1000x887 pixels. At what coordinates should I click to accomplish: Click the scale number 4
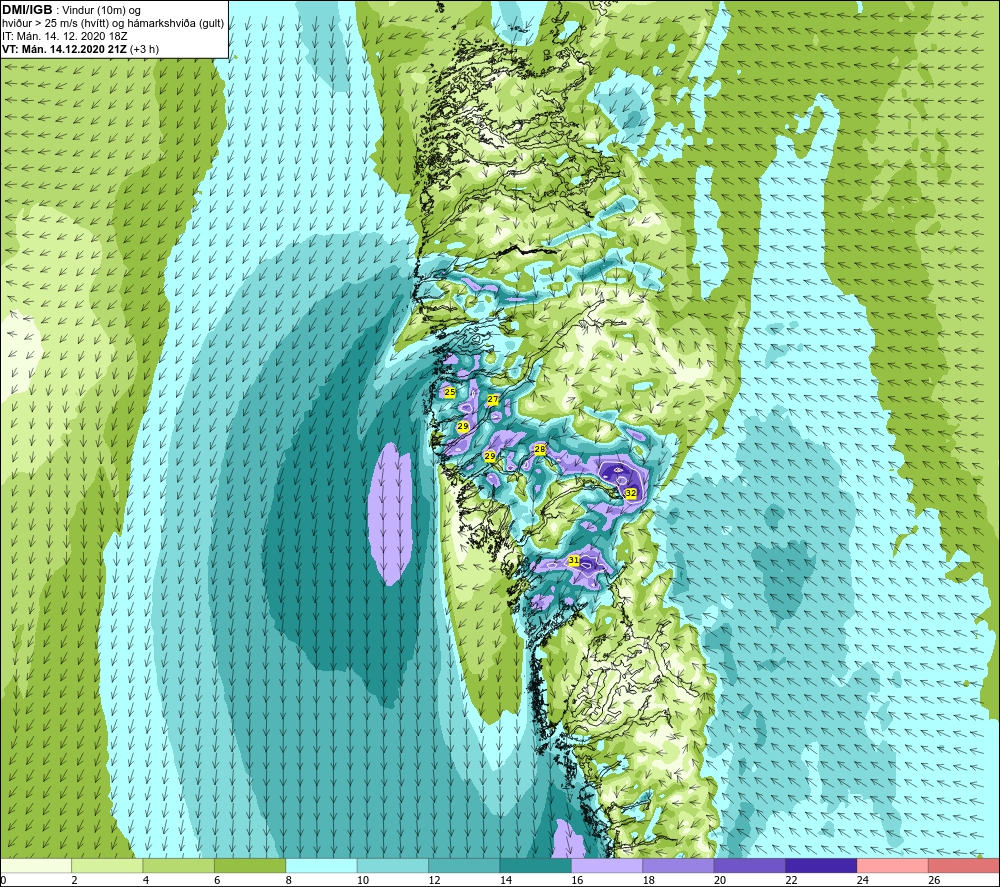click(x=146, y=880)
